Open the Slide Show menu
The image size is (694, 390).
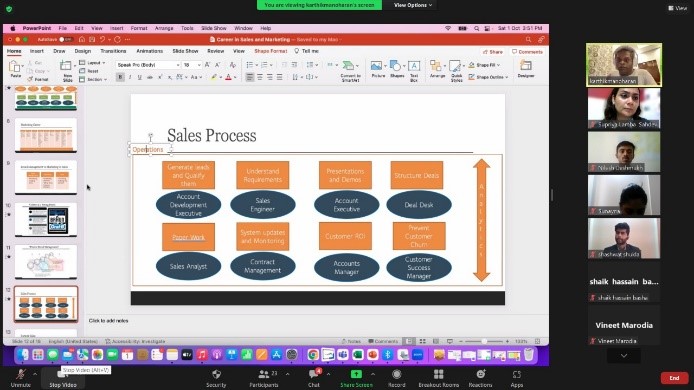tap(214, 28)
